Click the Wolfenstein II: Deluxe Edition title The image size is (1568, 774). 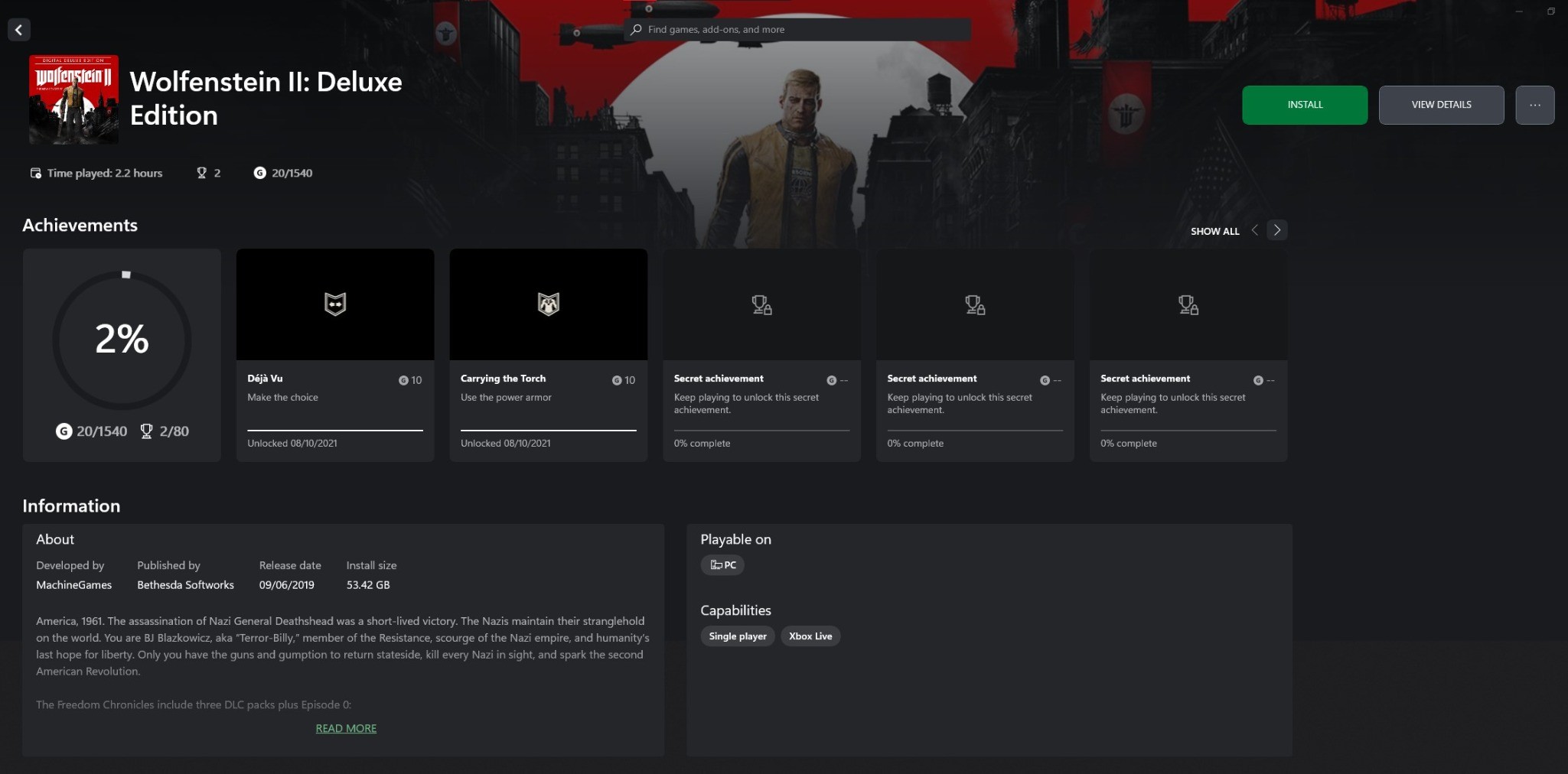(266, 99)
